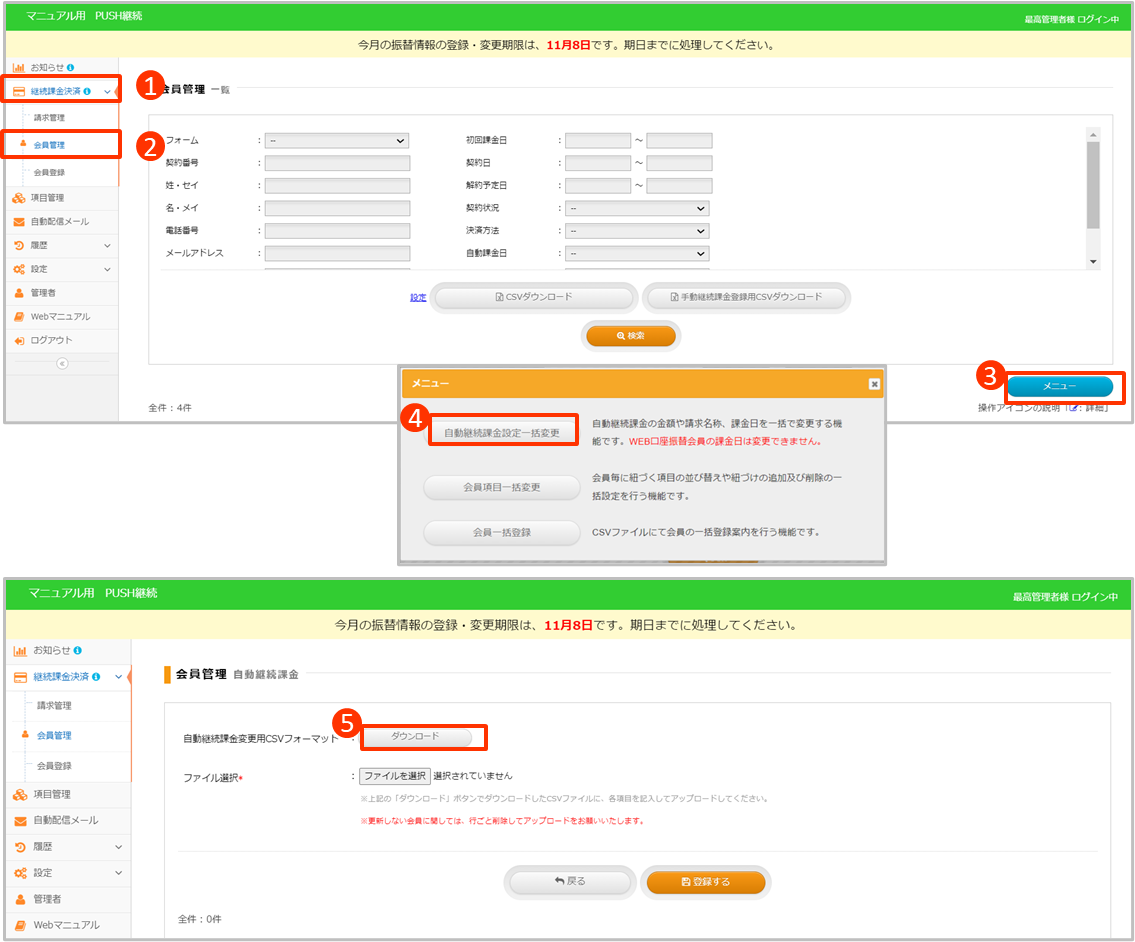The image size is (1135, 942).
Task: Click the 設定 link beside CSVダウンロード
Action: pos(418,298)
